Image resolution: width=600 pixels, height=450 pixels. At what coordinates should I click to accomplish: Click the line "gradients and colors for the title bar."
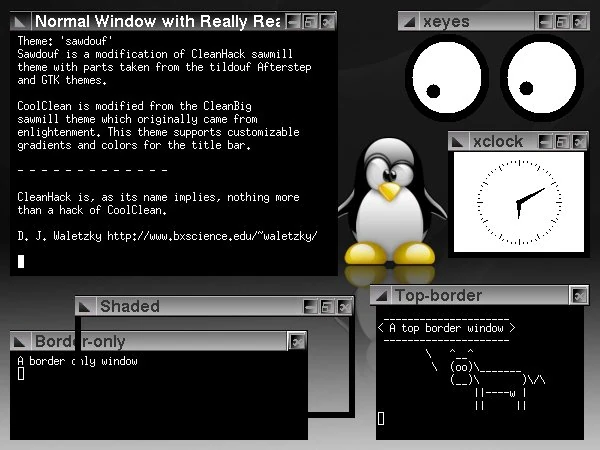click(134, 145)
